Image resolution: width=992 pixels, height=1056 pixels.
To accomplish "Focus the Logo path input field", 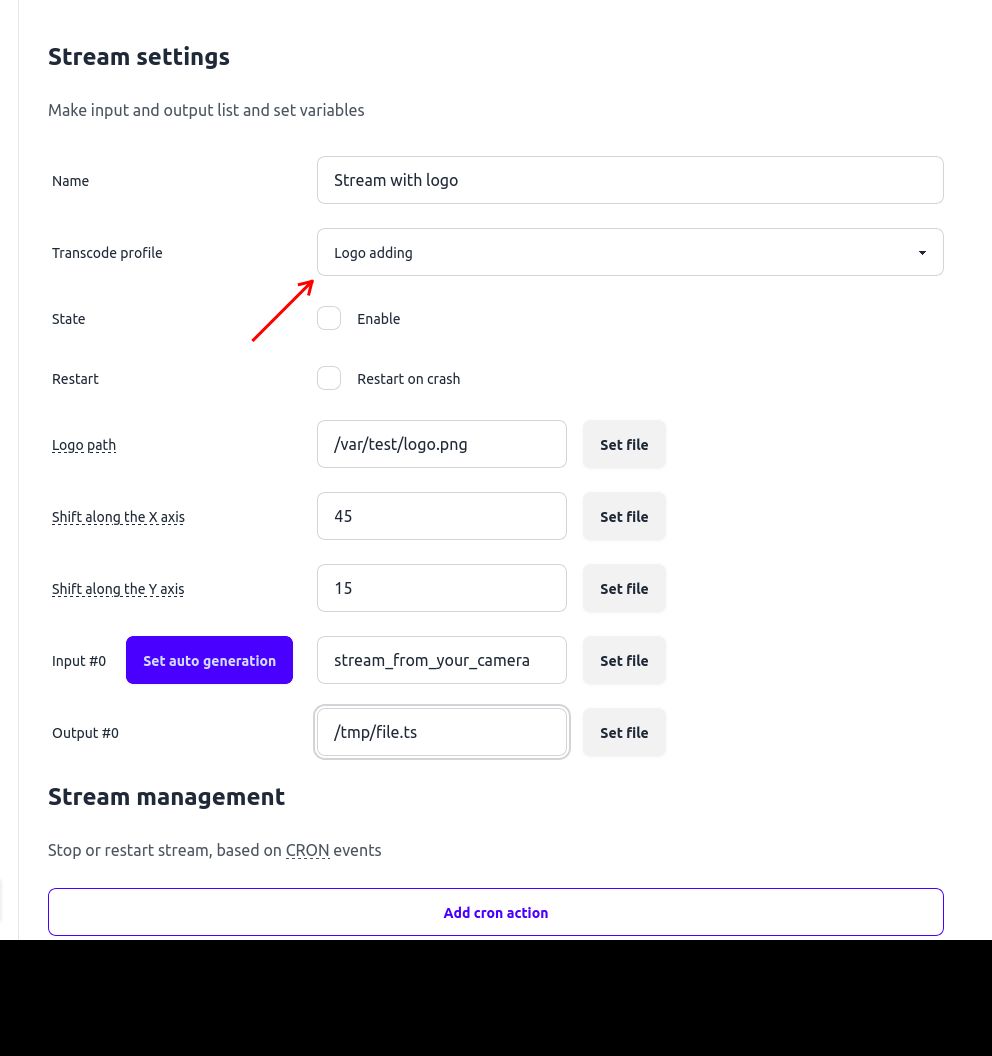I will pyautogui.click(x=441, y=444).
